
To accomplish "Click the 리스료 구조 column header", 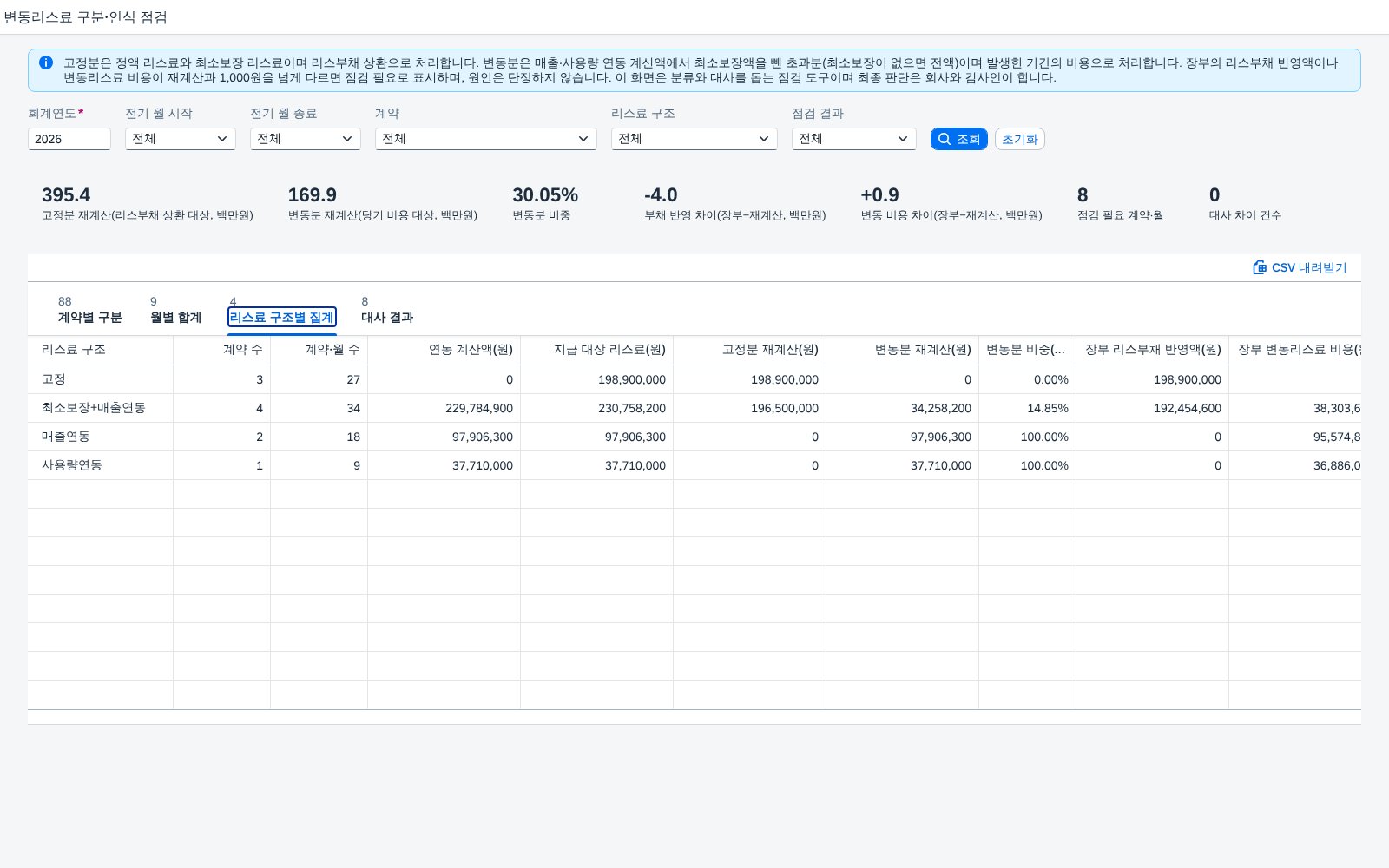I will point(101,350).
